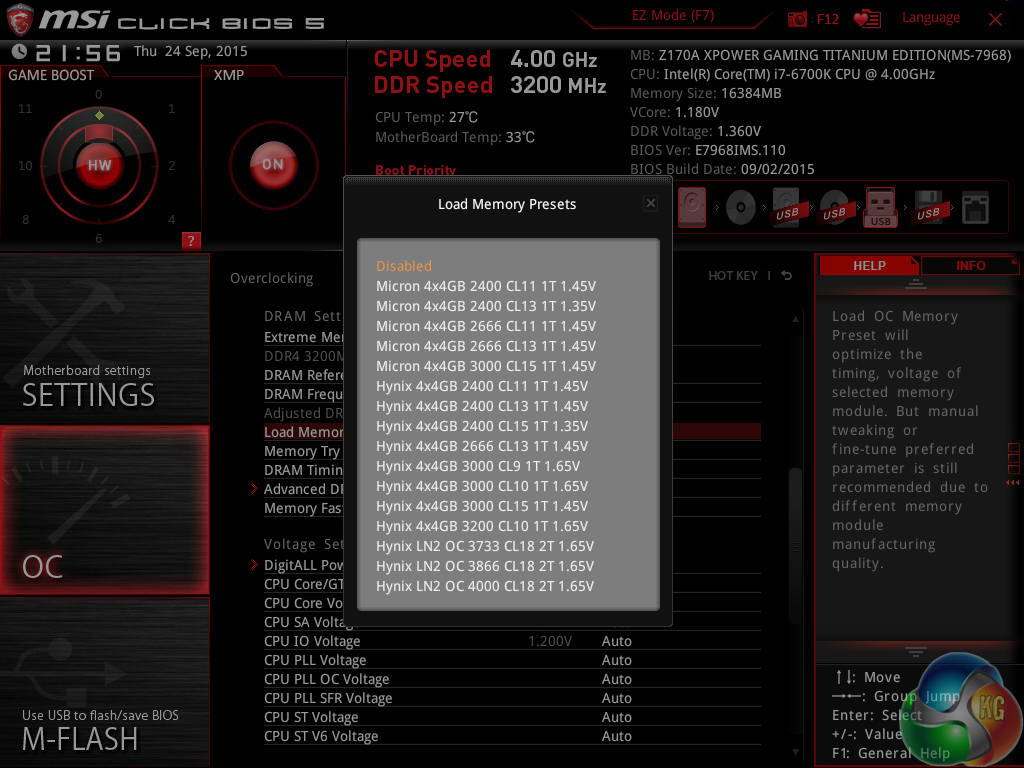The height and width of the screenshot is (768, 1024).
Task: Select Hynix LN2 OC 4000 CL18 preset
Action: coord(485,586)
